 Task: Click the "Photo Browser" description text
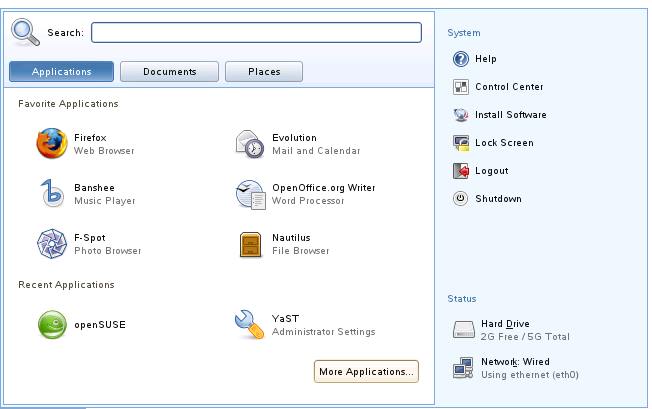coord(107,251)
